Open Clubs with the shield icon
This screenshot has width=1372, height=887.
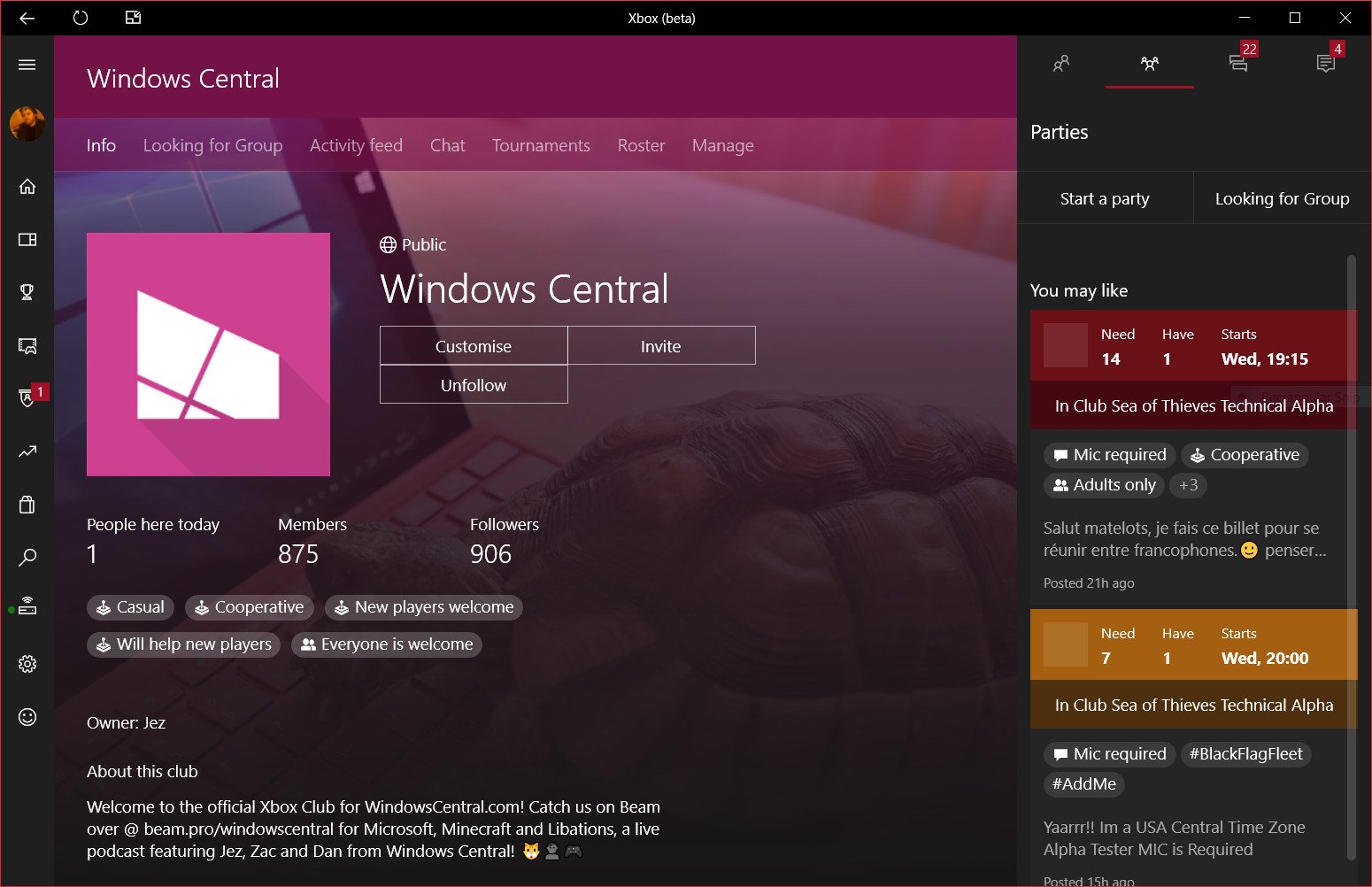point(27,398)
